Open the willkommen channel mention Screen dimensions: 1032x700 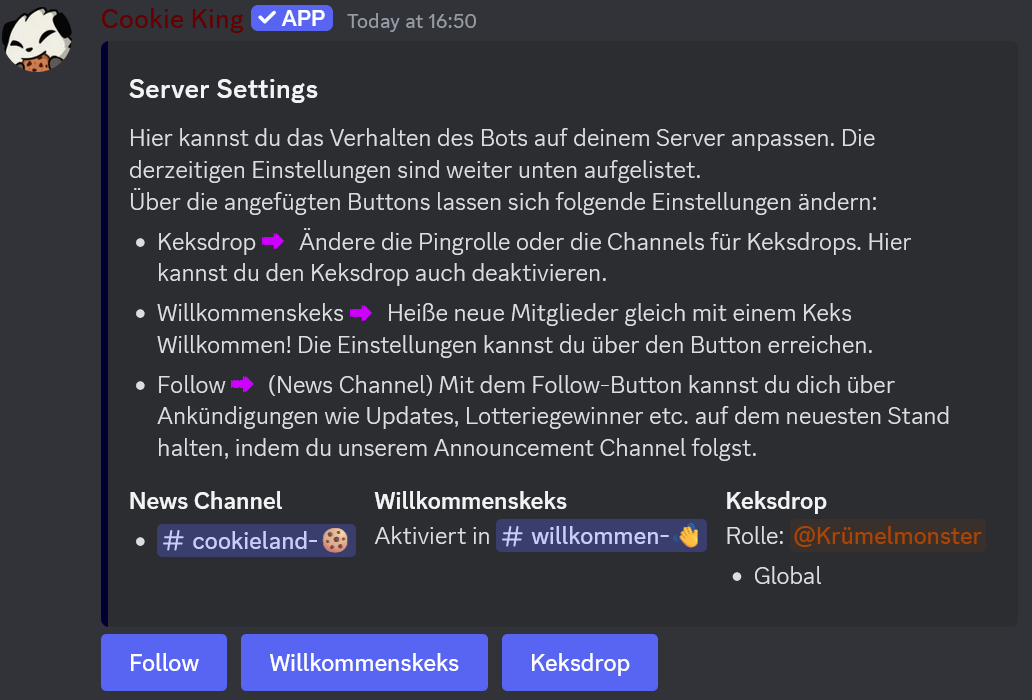click(599, 536)
